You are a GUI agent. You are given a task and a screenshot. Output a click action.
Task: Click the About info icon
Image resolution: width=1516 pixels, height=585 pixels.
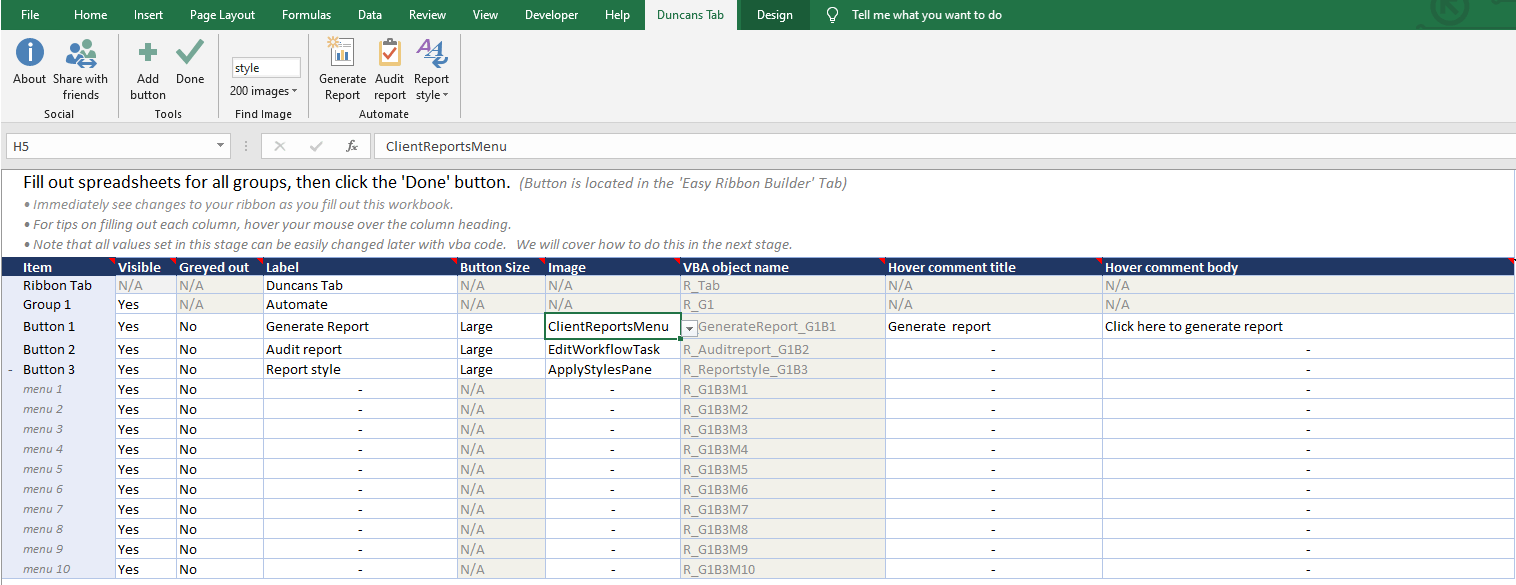click(29, 55)
